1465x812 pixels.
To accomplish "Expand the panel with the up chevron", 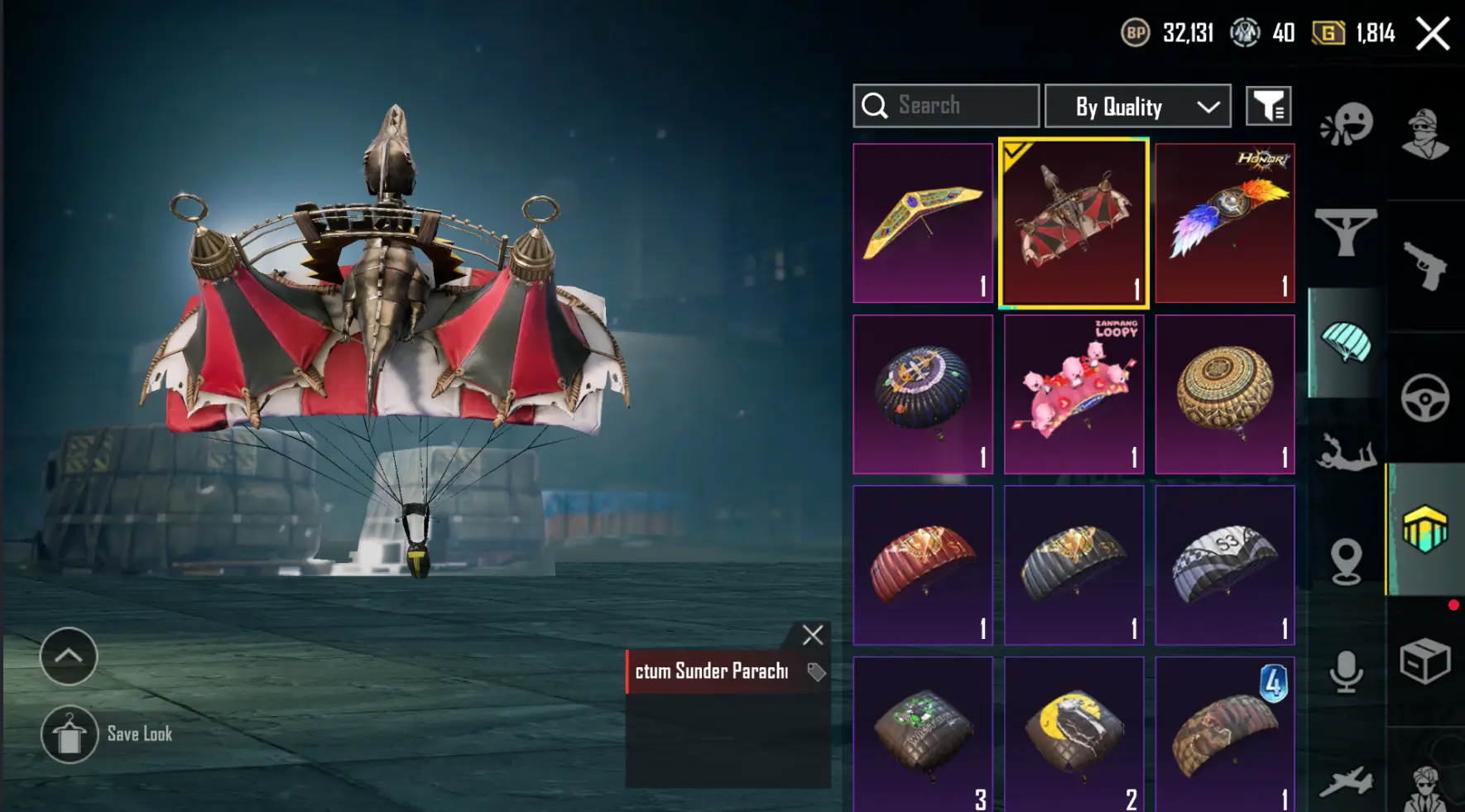I will 69,656.
